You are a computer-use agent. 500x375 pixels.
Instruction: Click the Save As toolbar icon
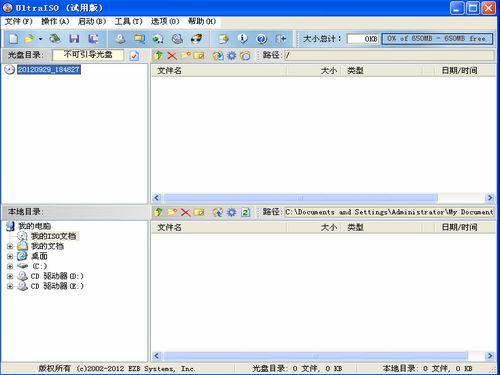point(94,39)
